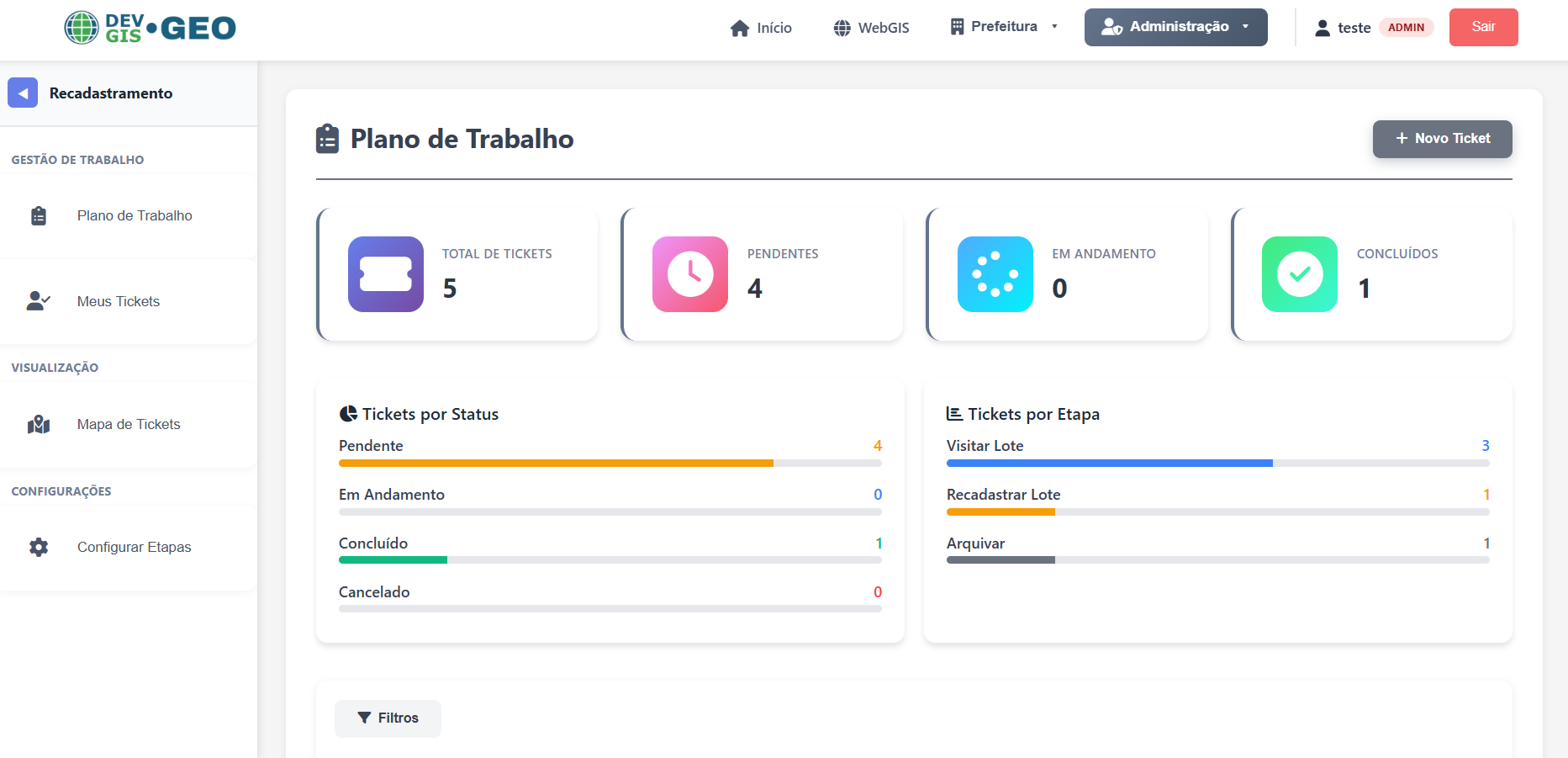The width and height of the screenshot is (1568, 758).
Task: Open the Filtros panel
Action: [388, 718]
